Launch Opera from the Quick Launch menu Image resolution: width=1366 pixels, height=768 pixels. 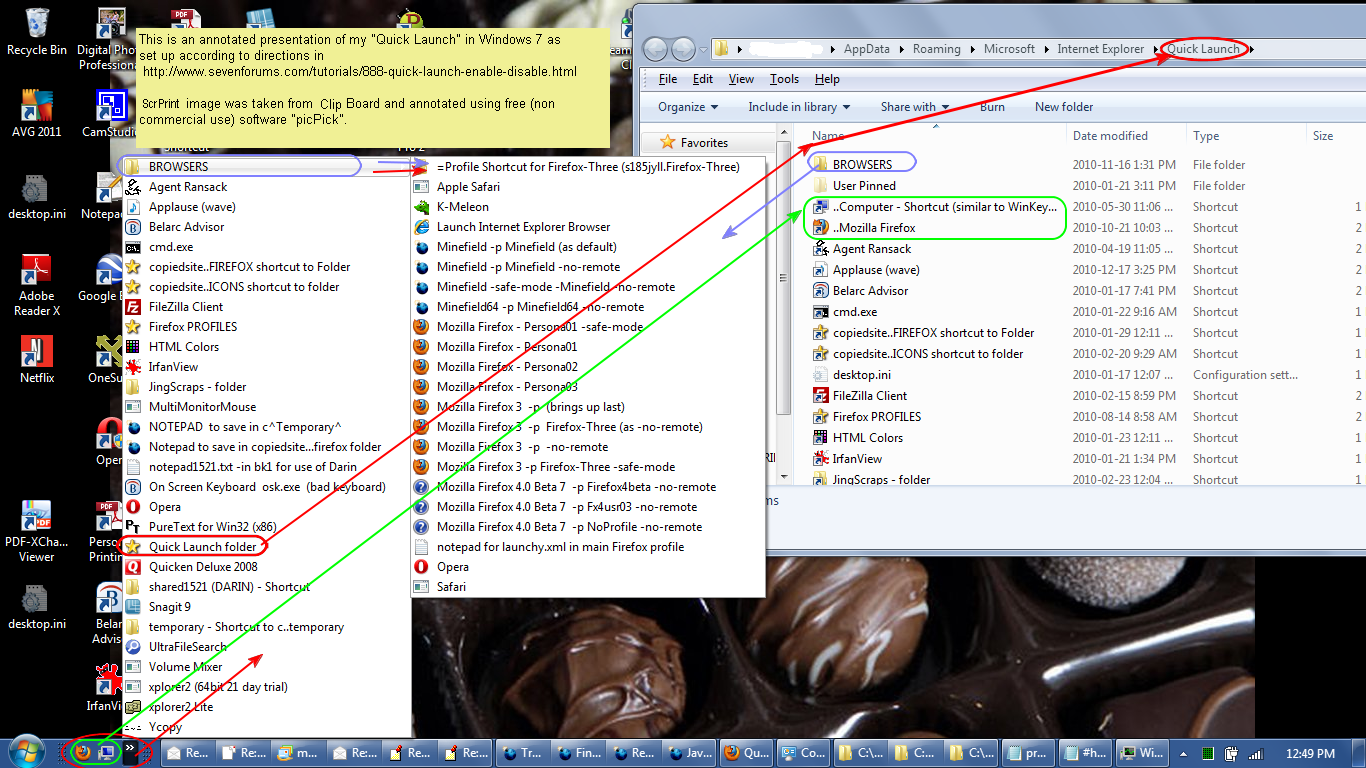165,507
